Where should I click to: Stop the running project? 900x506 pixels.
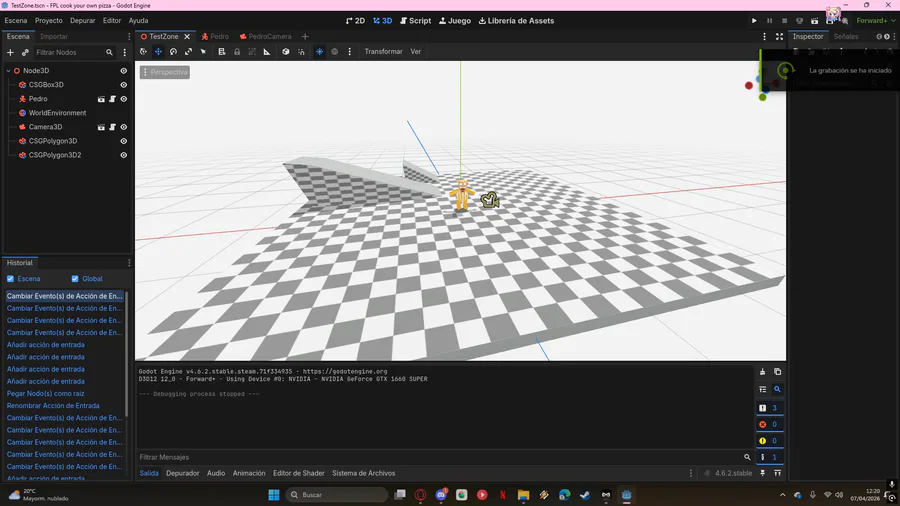[785, 21]
